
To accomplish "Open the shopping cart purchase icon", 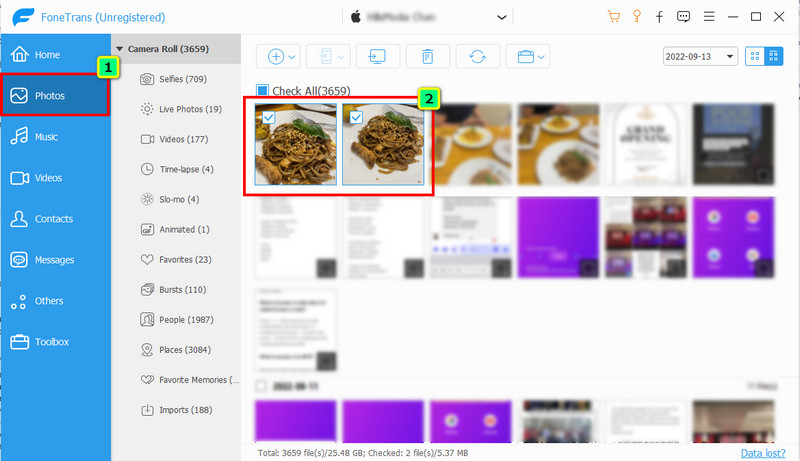I will coord(612,17).
